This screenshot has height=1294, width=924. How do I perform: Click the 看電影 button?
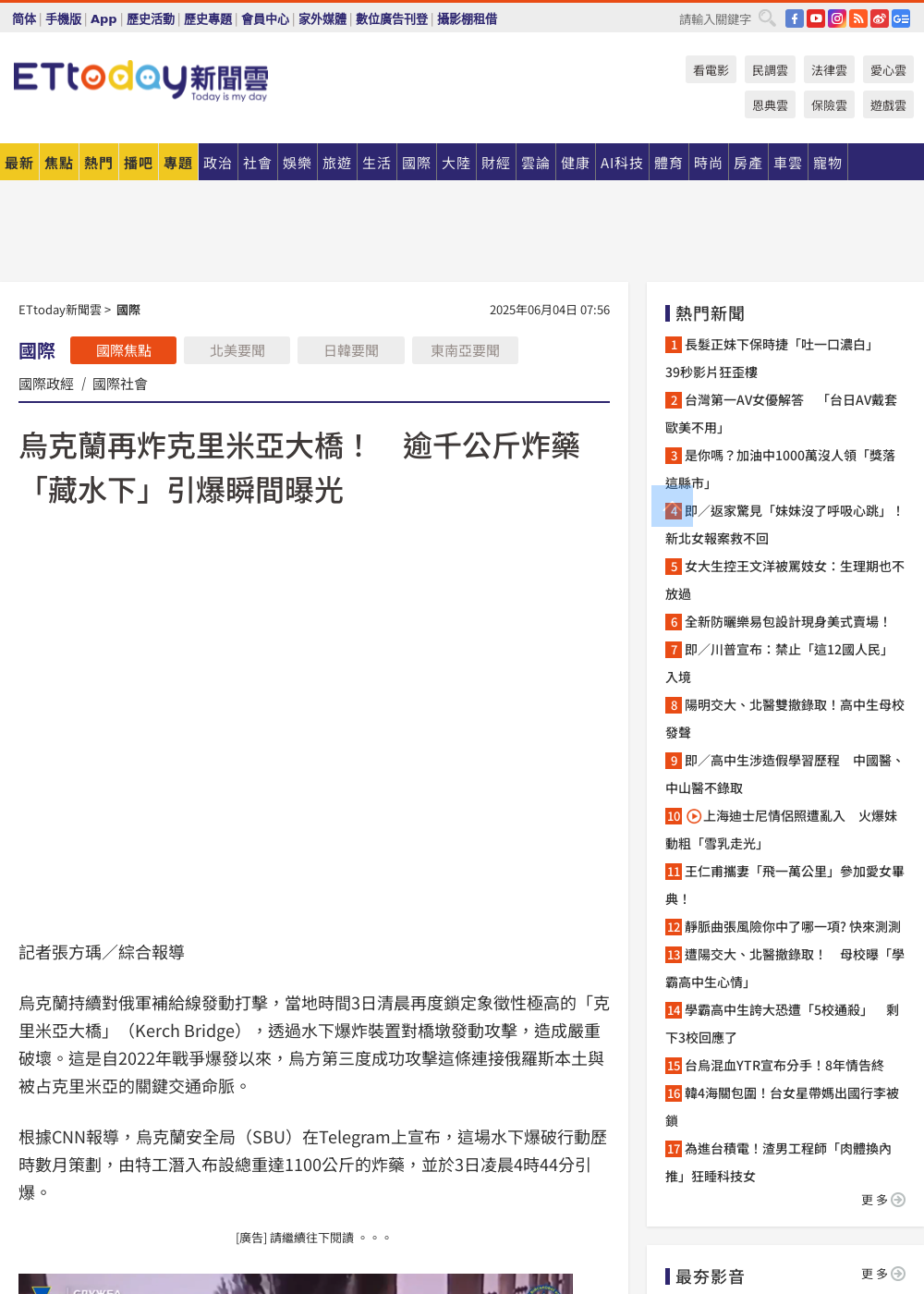(x=711, y=69)
